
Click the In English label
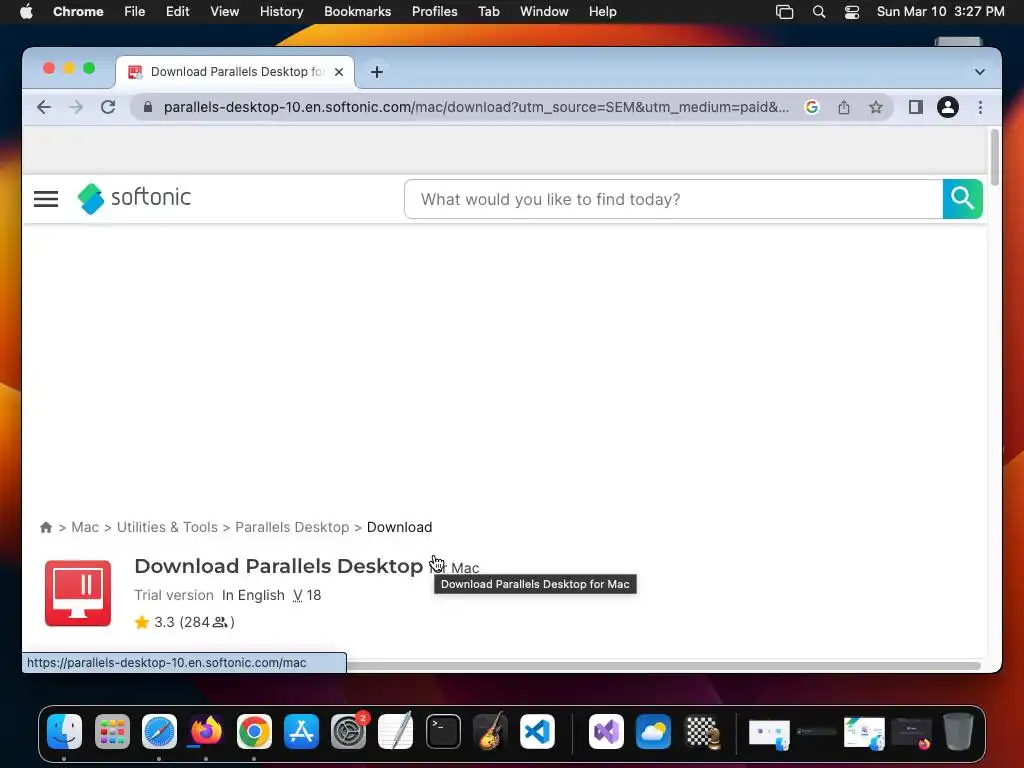click(x=253, y=595)
